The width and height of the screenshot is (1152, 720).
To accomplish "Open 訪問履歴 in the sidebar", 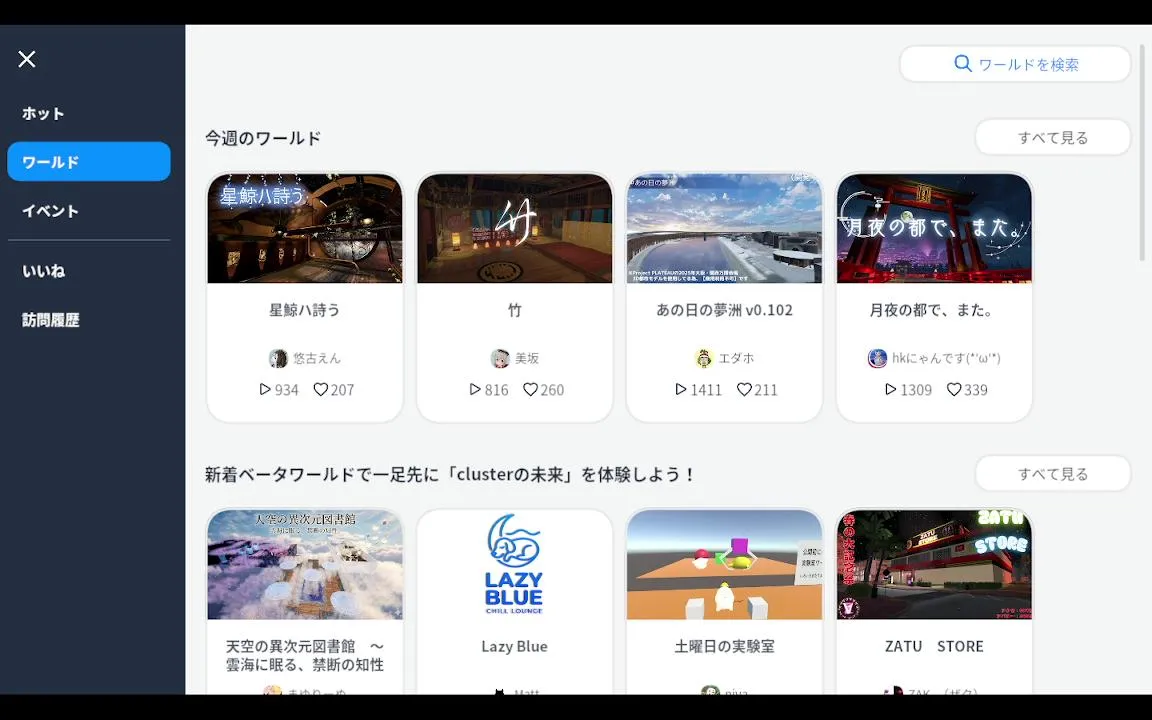I will click(51, 320).
